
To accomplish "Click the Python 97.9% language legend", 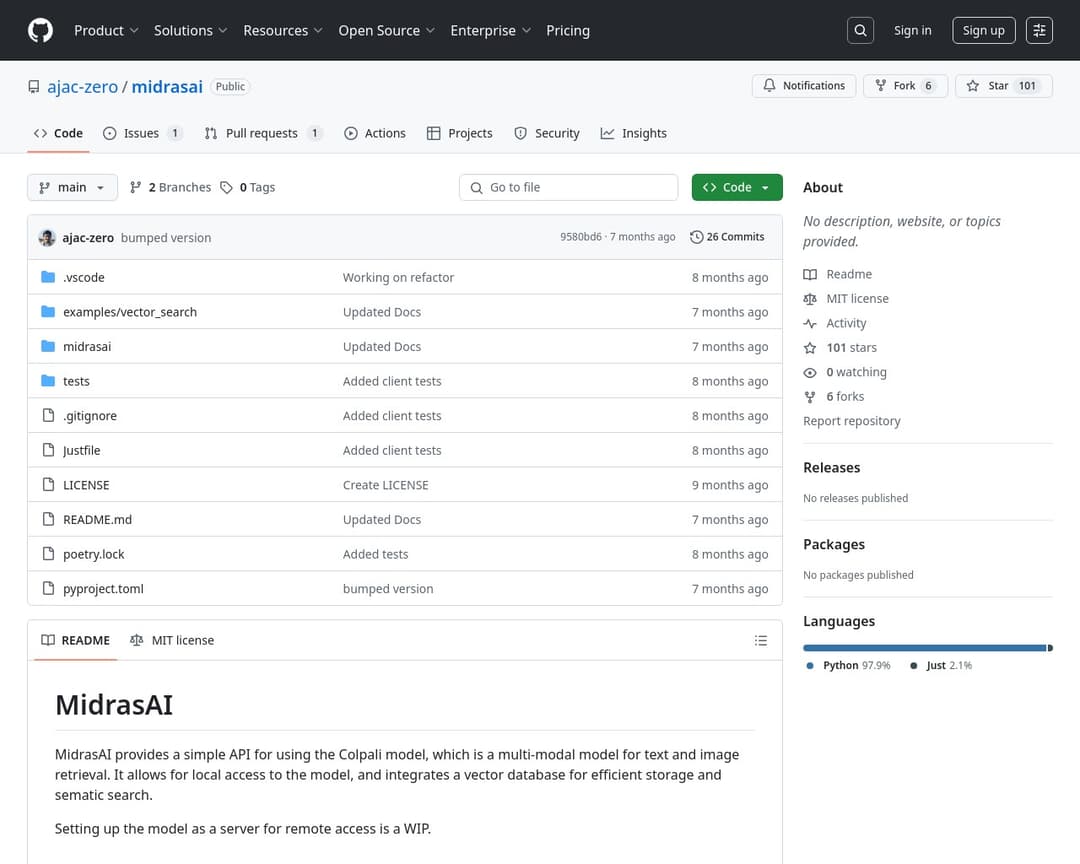I will pos(849,666).
